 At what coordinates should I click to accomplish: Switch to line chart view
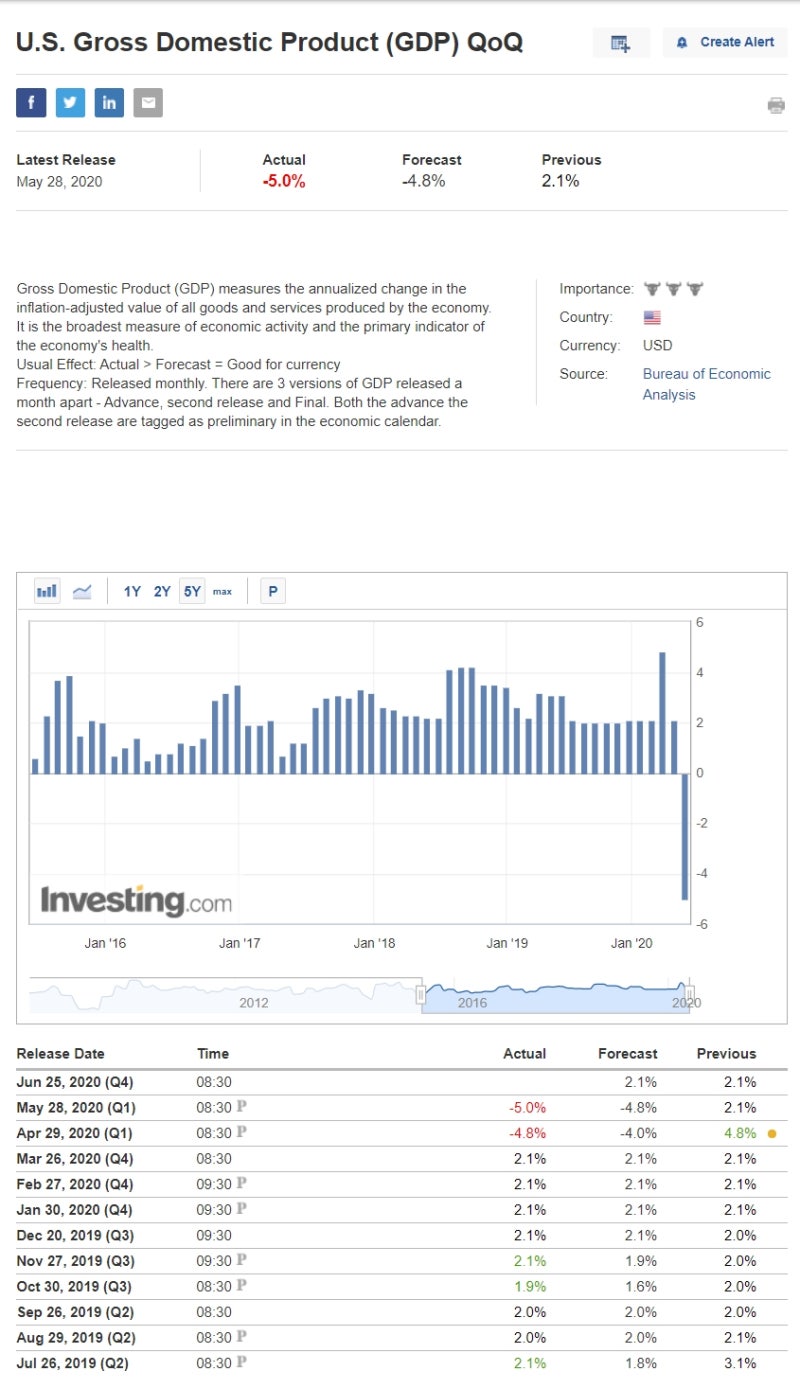pos(82,591)
